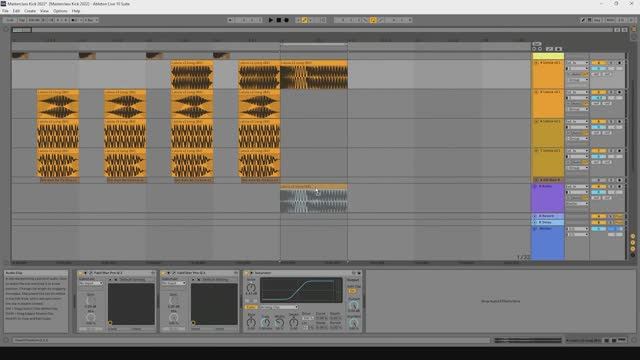Toggle Automation Mode icon above track headers
Image resolution: width=640 pixels, height=360 pixels.
tap(549, 49)
